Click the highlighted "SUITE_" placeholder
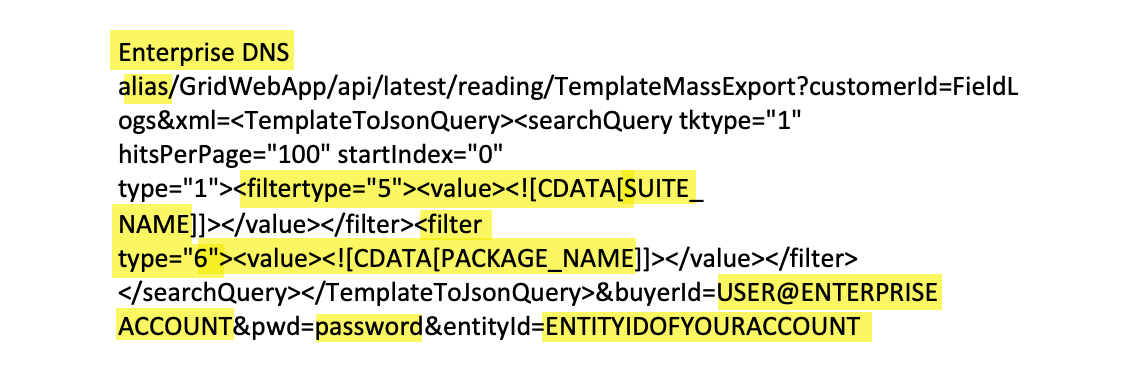This screenshot has height=384, width=1126. 664,190
